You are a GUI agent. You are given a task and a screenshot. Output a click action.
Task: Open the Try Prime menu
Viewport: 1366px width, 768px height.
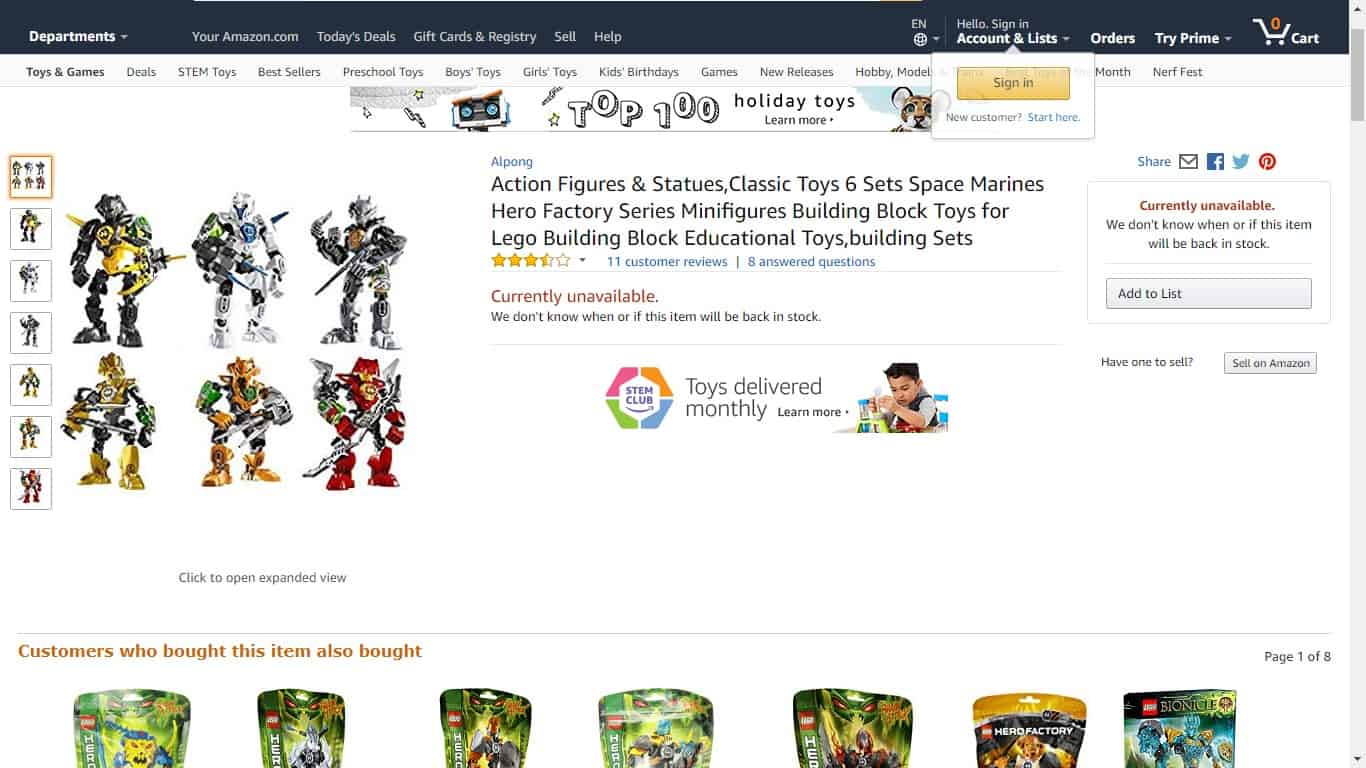click(1193, 38)
